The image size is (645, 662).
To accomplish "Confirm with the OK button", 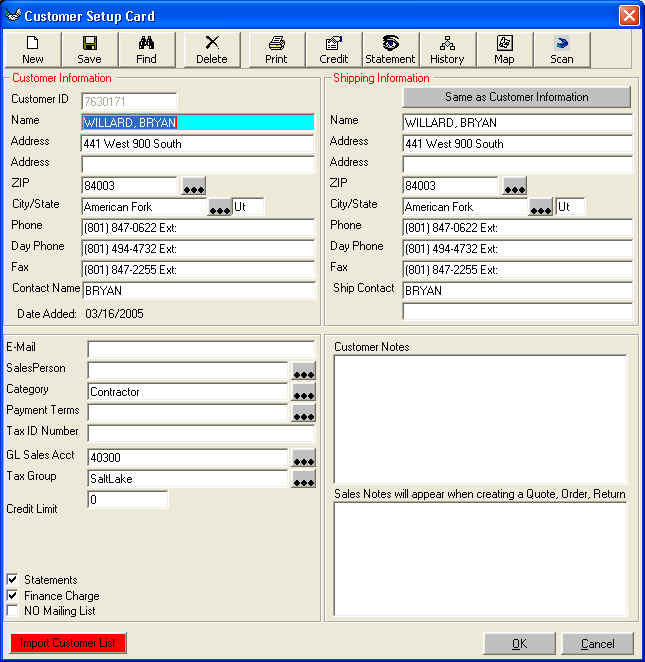I will [x=520, y=643].
